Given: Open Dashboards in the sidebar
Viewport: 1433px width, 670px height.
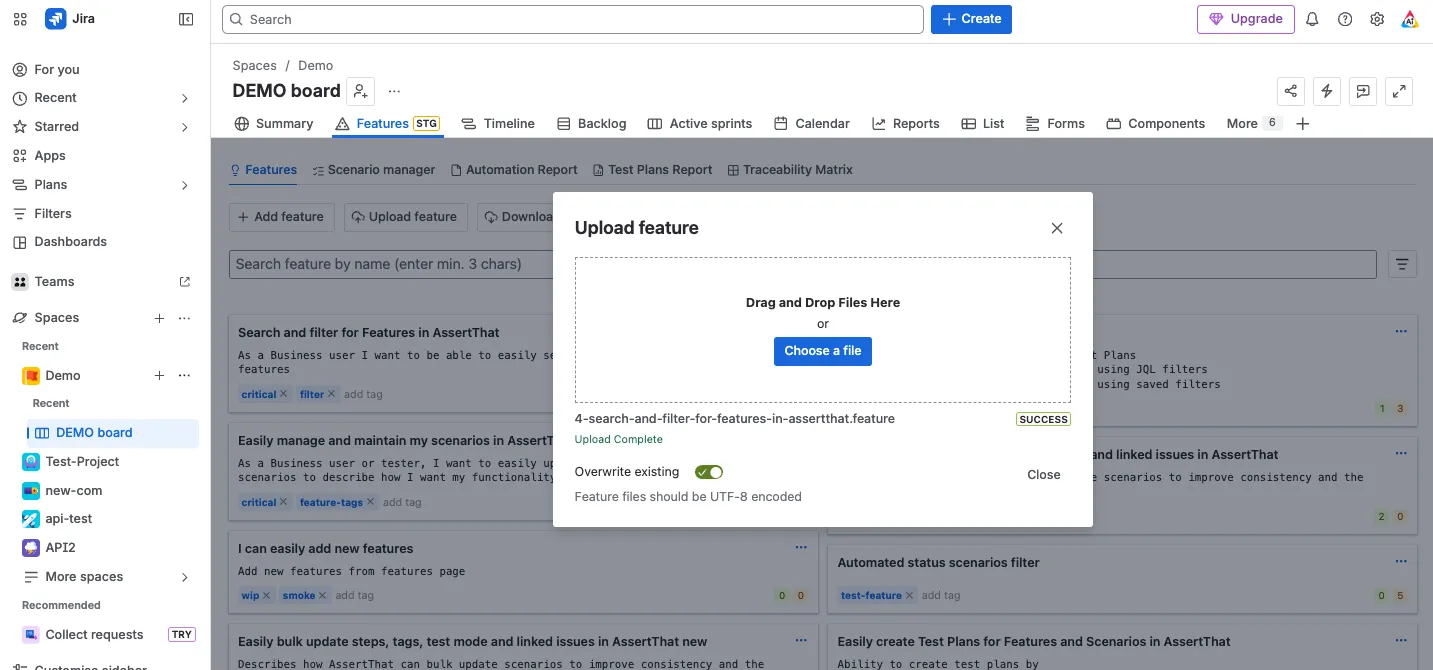Looking at the screenshot, I should pos(70,242).
